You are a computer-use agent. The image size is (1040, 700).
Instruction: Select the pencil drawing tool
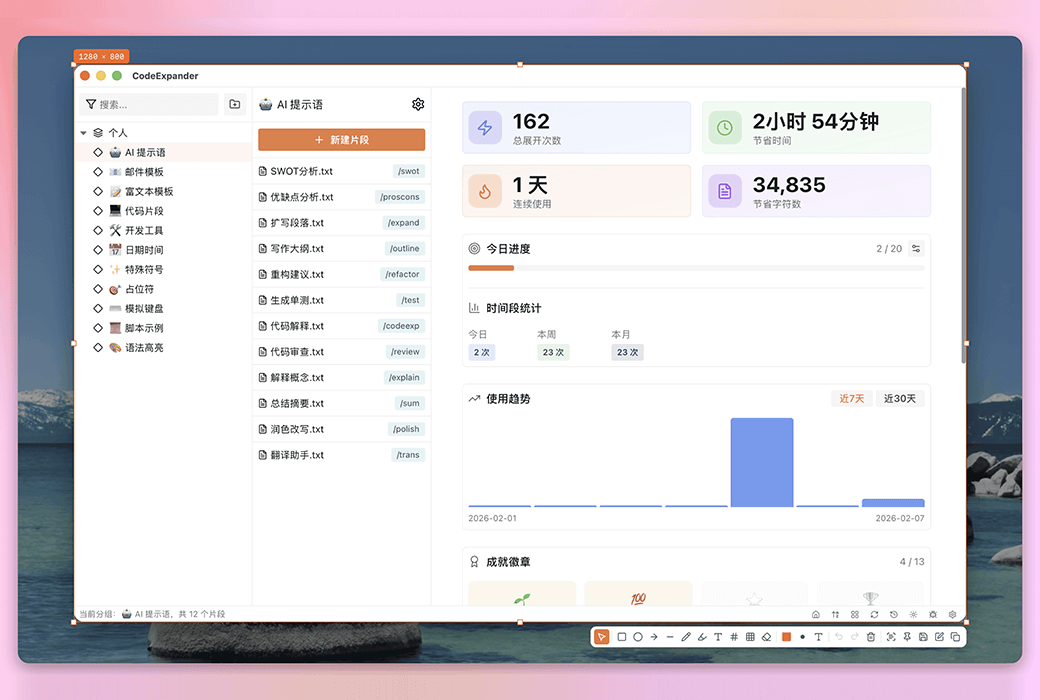(685, 637)
